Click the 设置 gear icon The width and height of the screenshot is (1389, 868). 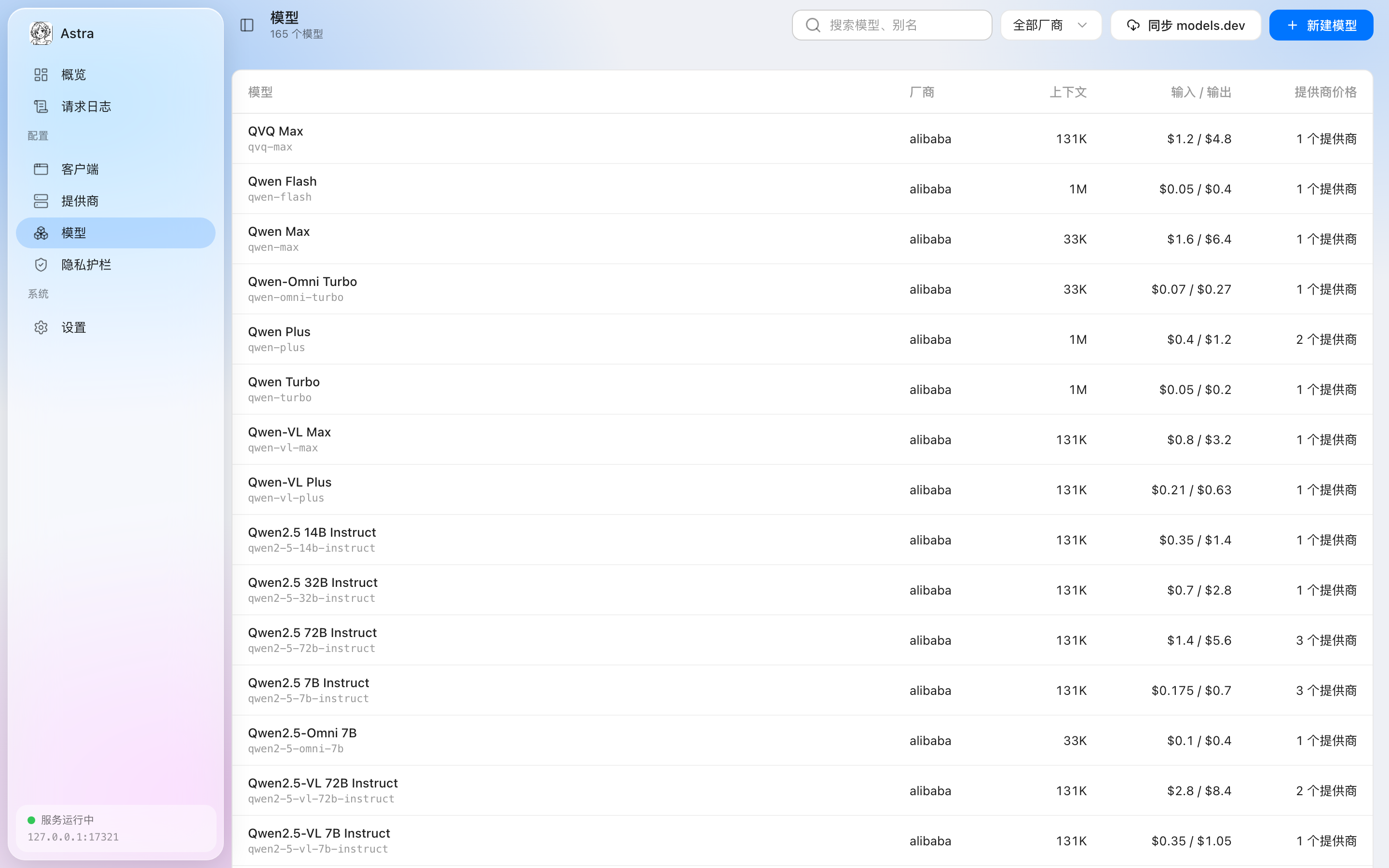tap(41, 327)
